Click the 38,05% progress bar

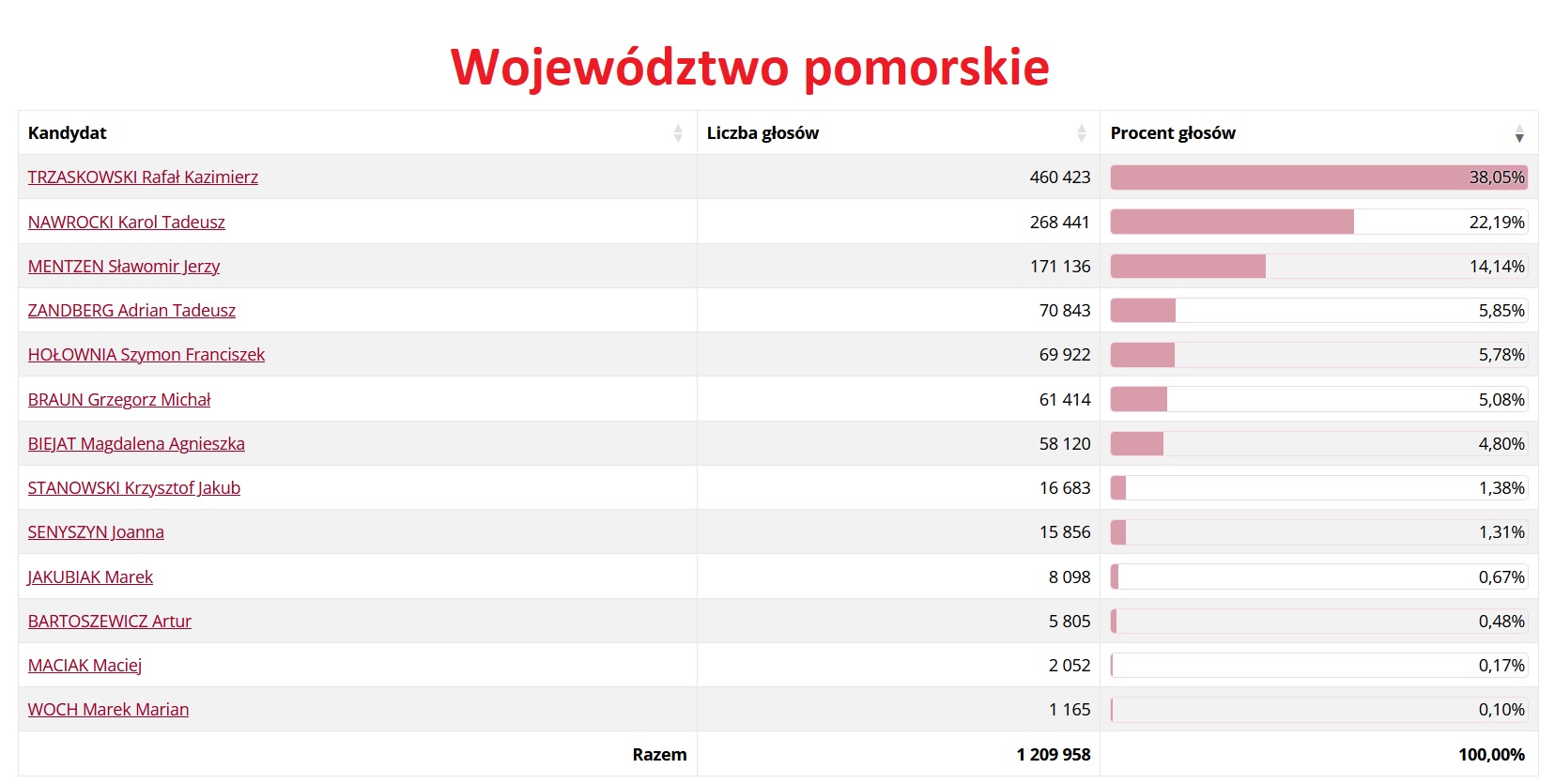(1318, 177)
